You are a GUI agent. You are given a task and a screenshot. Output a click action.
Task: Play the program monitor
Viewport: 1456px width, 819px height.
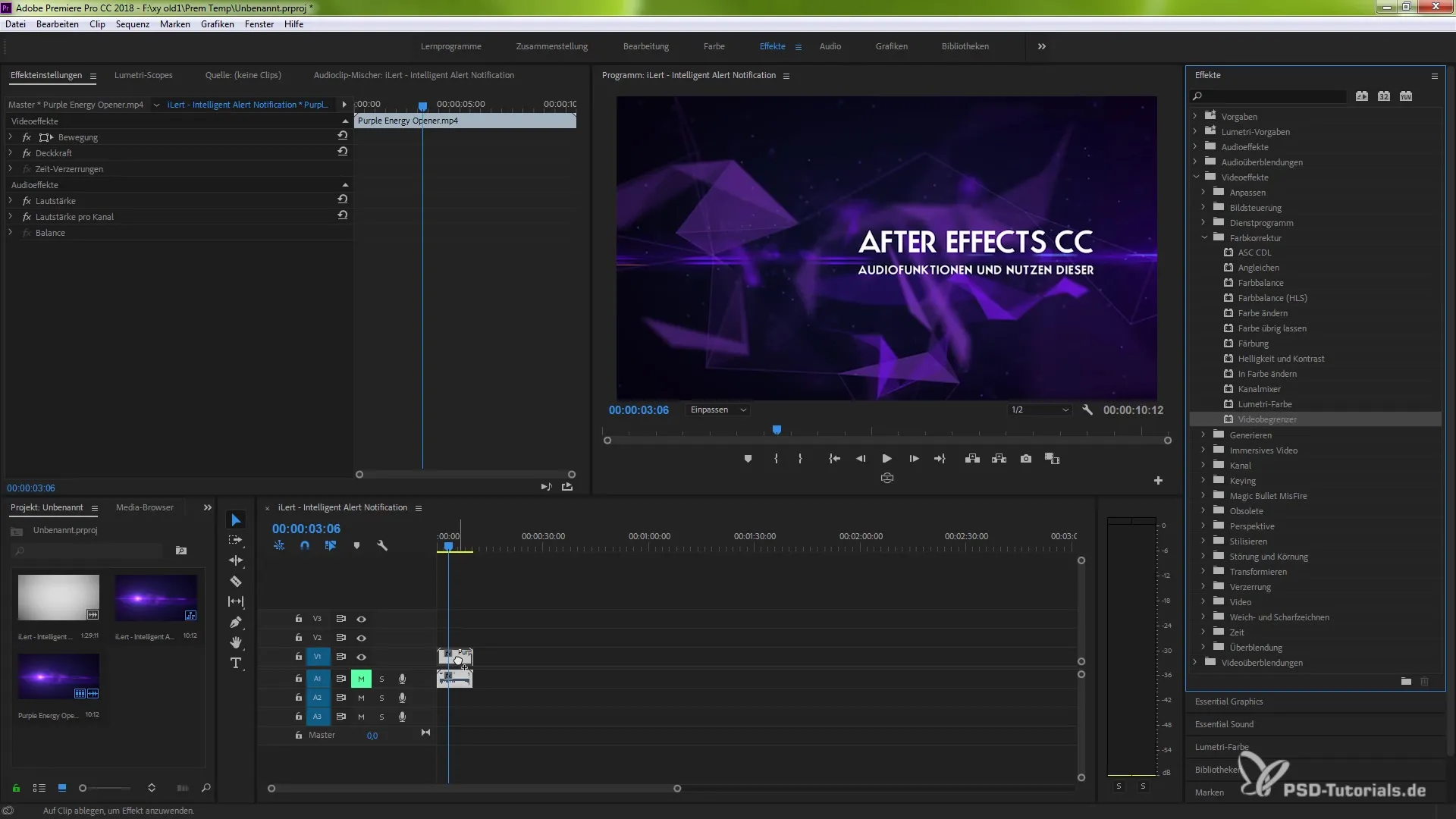coord(886,459)
